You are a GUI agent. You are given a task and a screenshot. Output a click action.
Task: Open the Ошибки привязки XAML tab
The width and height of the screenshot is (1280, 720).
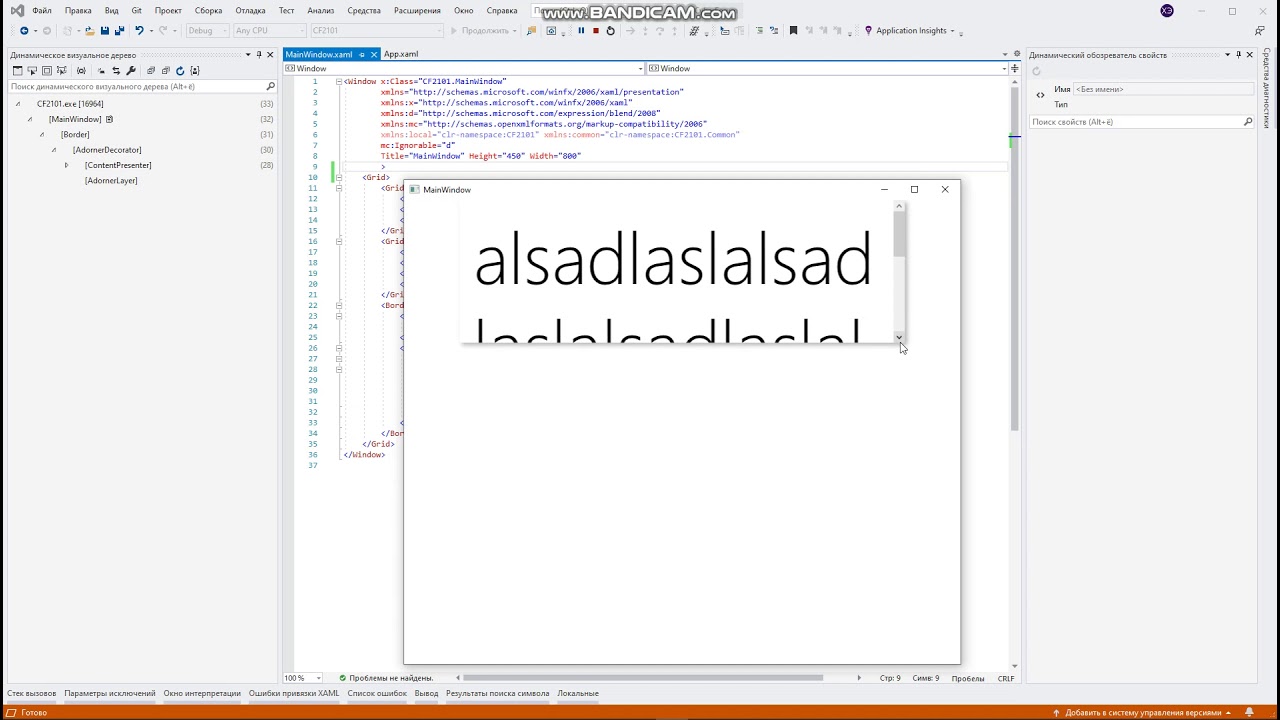click(294, 693)
